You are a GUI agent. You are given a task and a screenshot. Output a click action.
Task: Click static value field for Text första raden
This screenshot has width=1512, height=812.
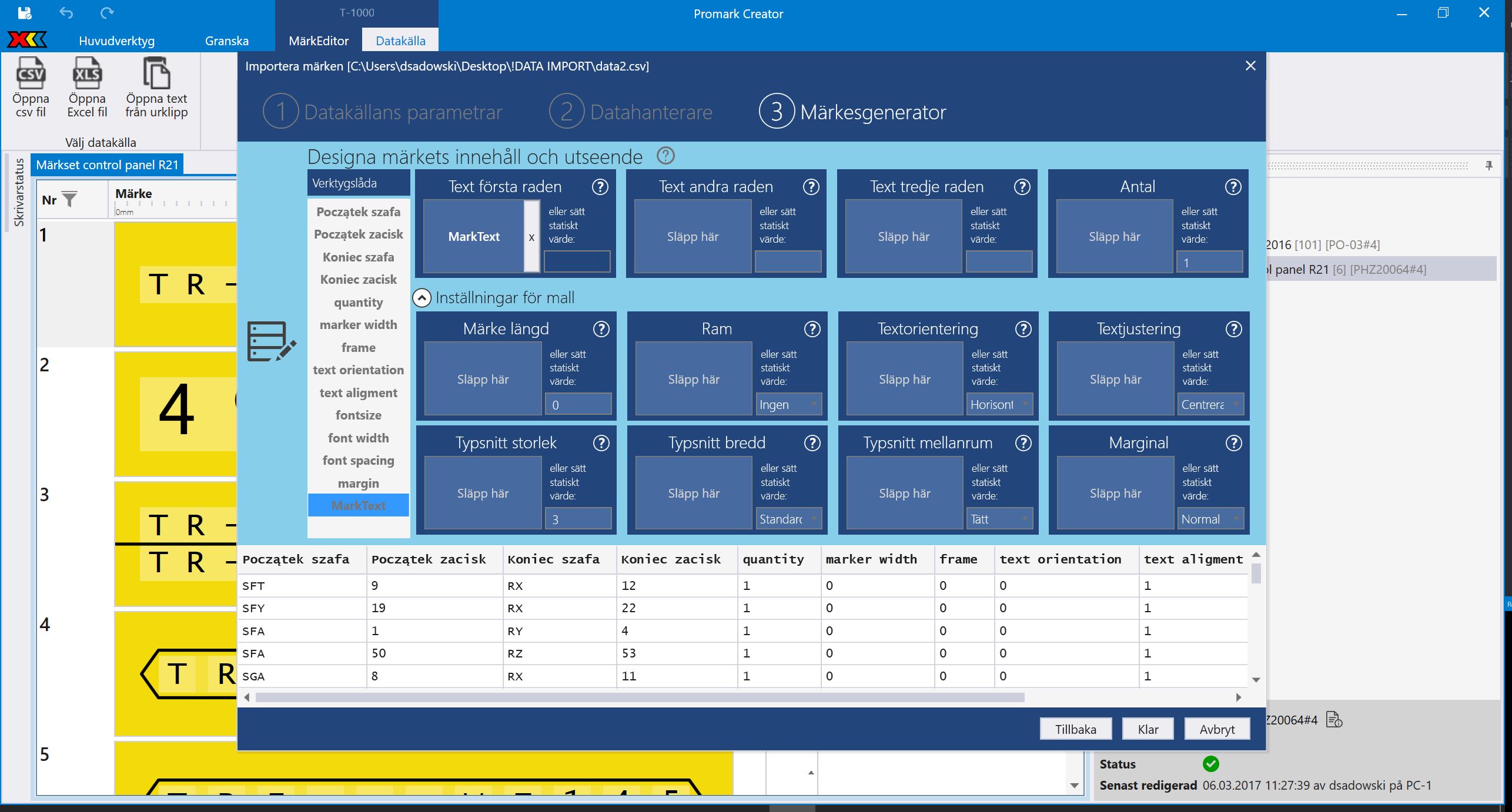pos(577,261)
